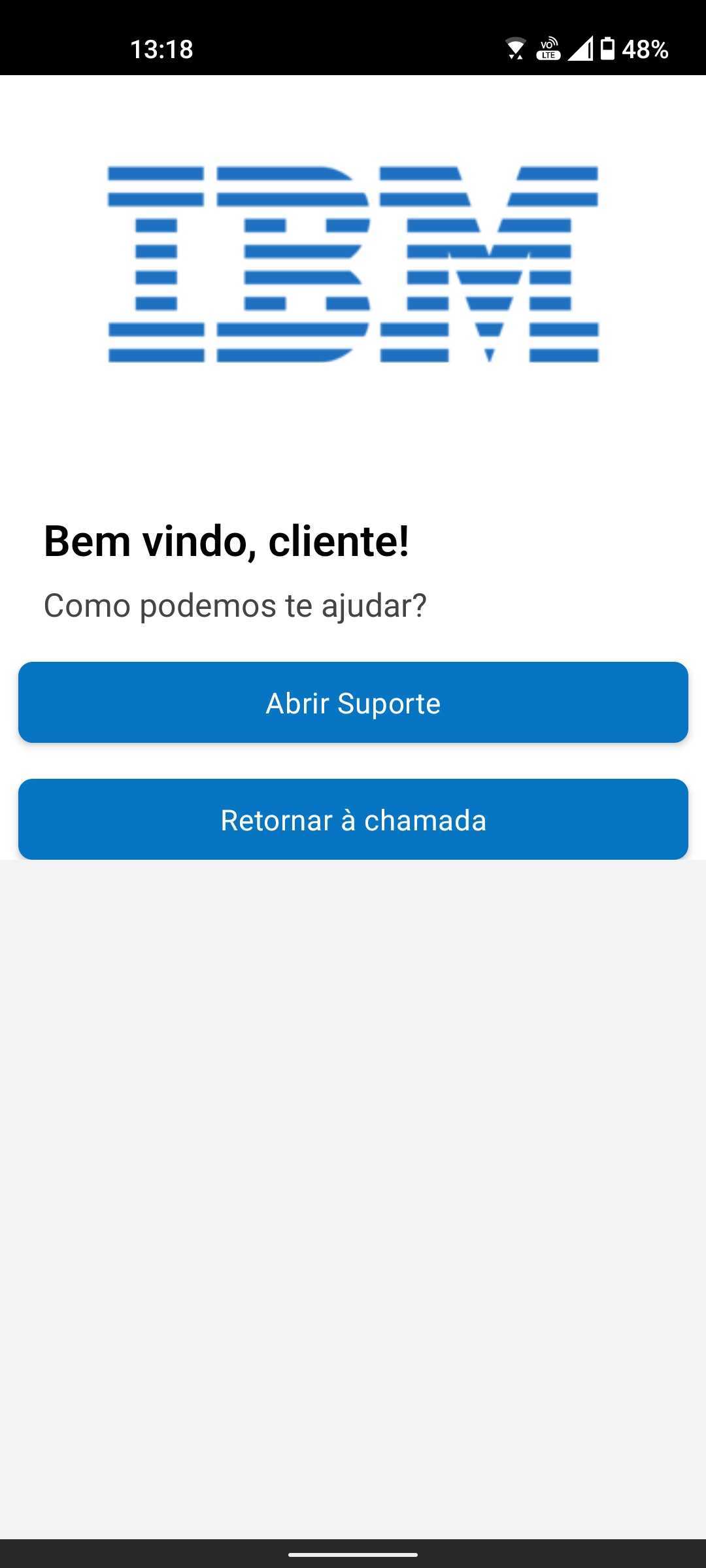This screenshot has width=706, height=1568.
Task: Tap the word "cliente!" in the heading
Action: [x=339, y=542]
